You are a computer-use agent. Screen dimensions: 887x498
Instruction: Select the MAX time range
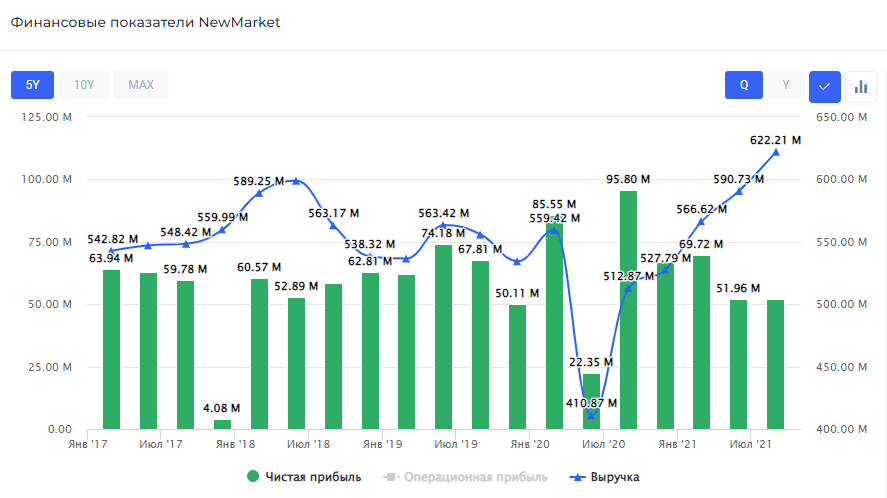tap(141, 85)
